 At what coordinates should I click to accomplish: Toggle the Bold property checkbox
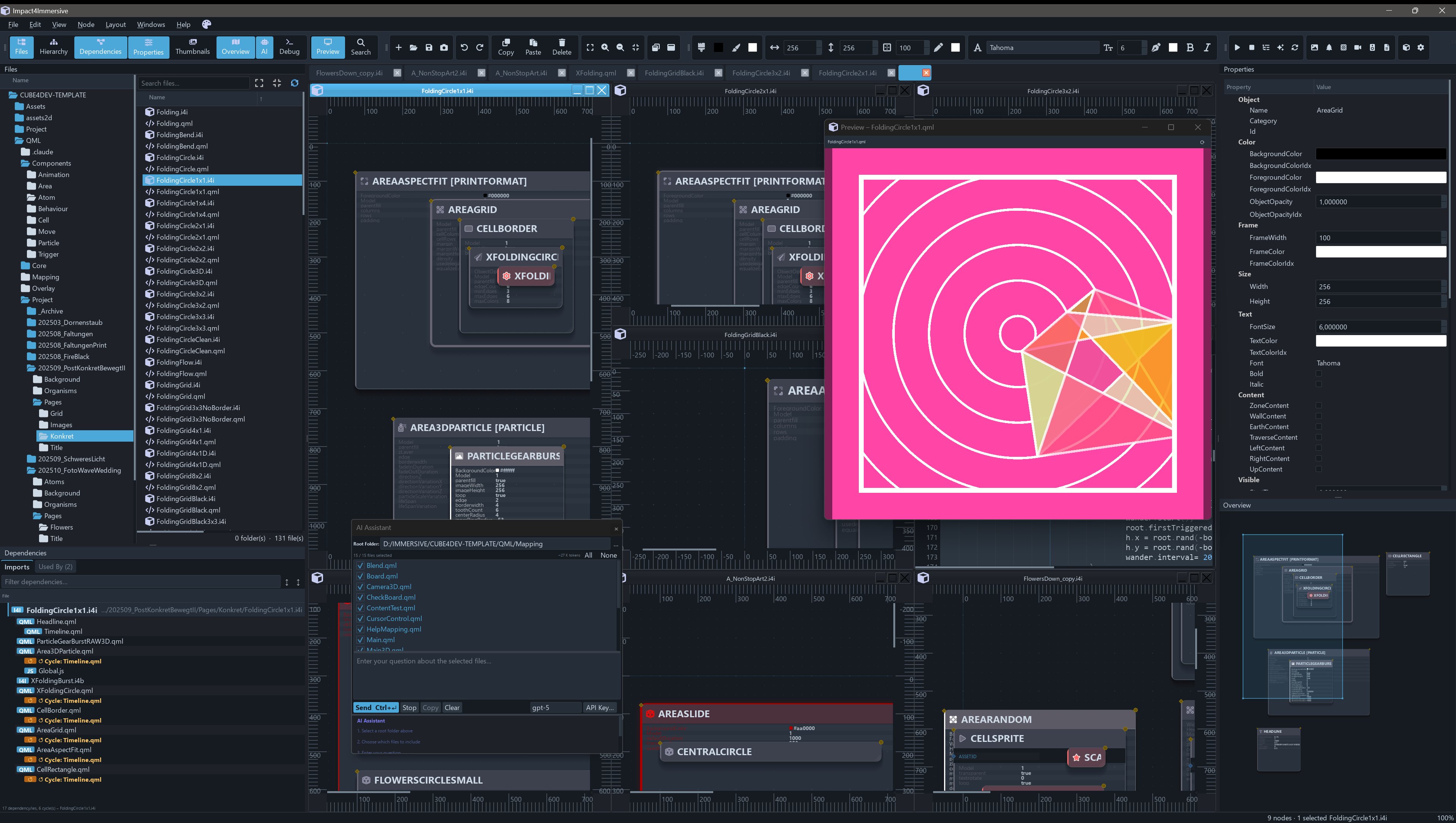click(1319, 374)
